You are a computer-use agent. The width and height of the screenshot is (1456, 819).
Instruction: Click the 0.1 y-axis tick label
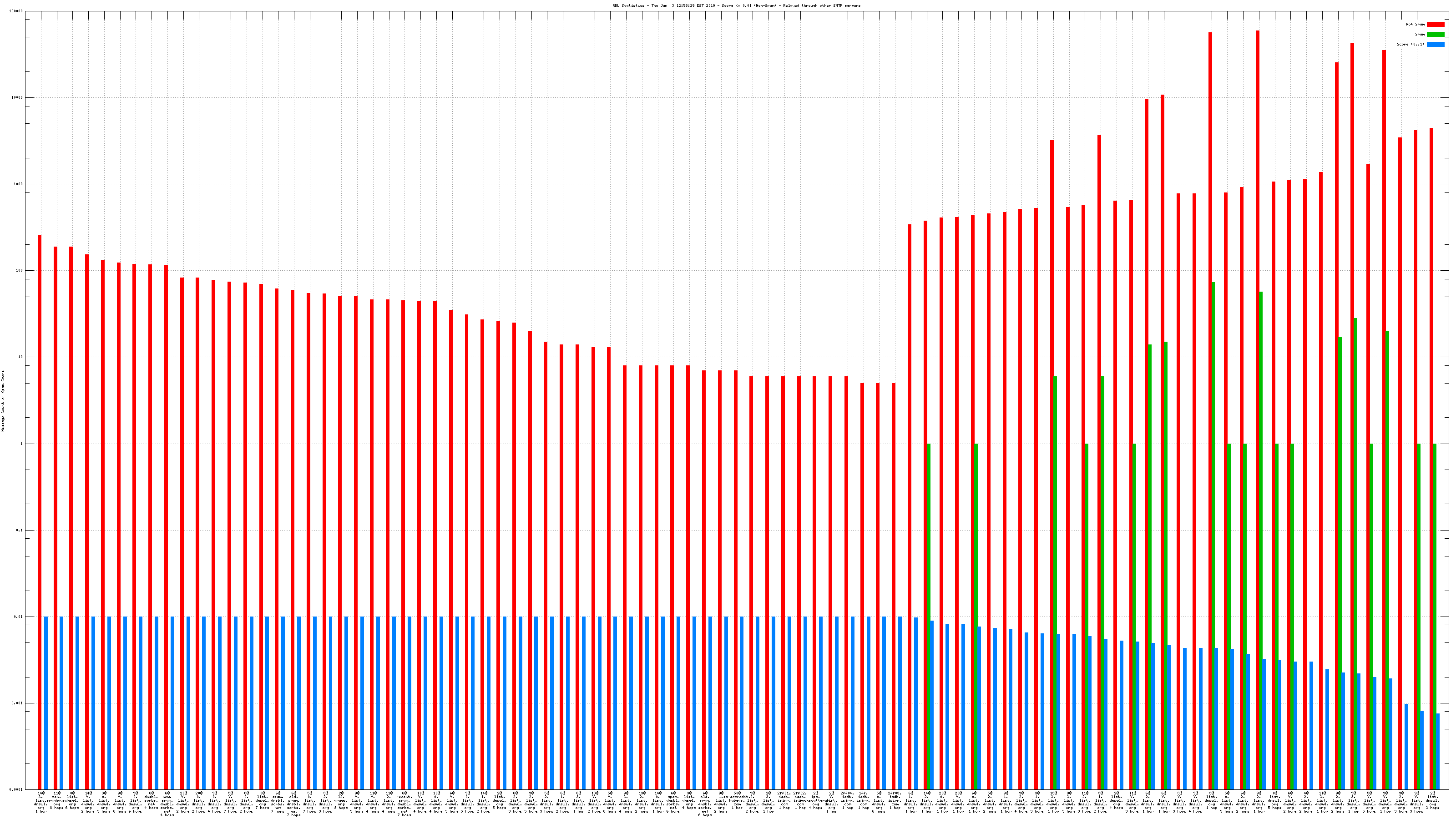20,530
